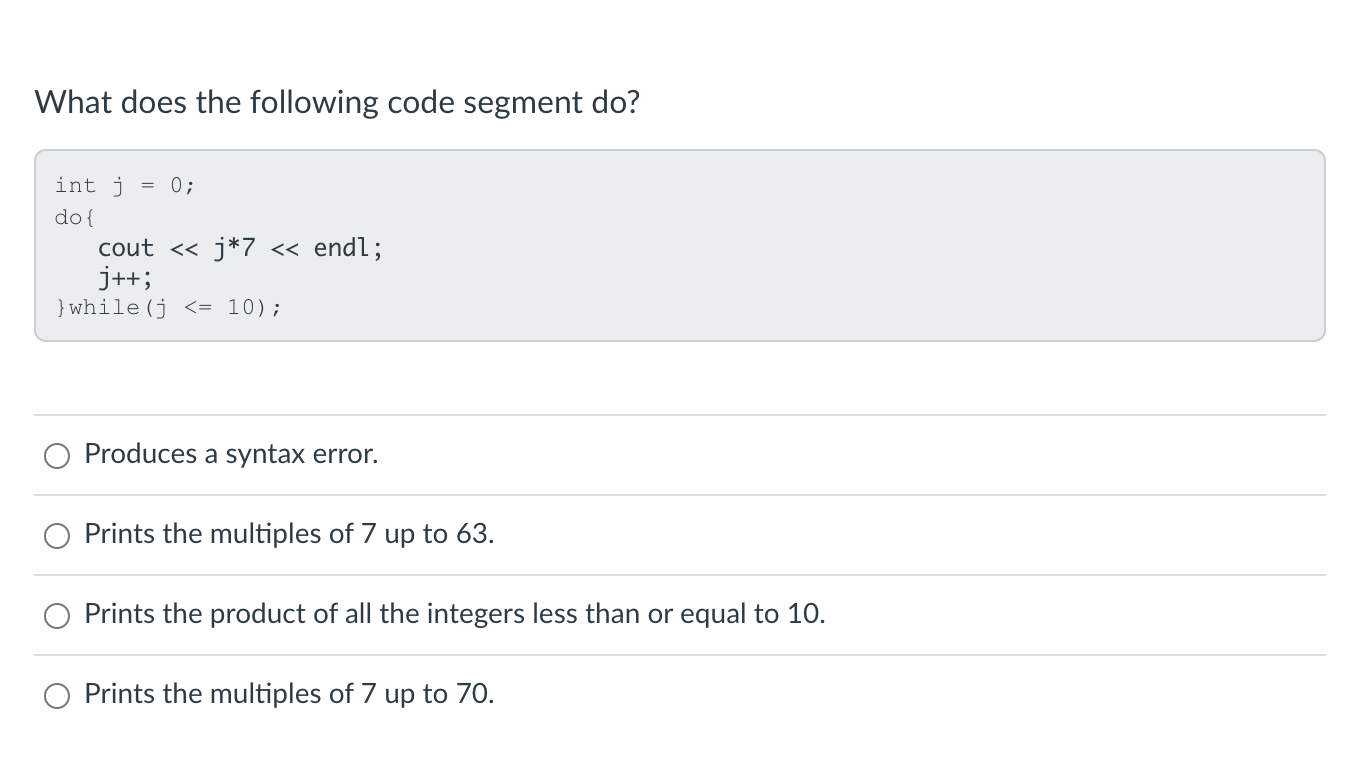Click inside the gray code block
The height and width of the screenshot is (768, 1362).
tap(680, 245)
